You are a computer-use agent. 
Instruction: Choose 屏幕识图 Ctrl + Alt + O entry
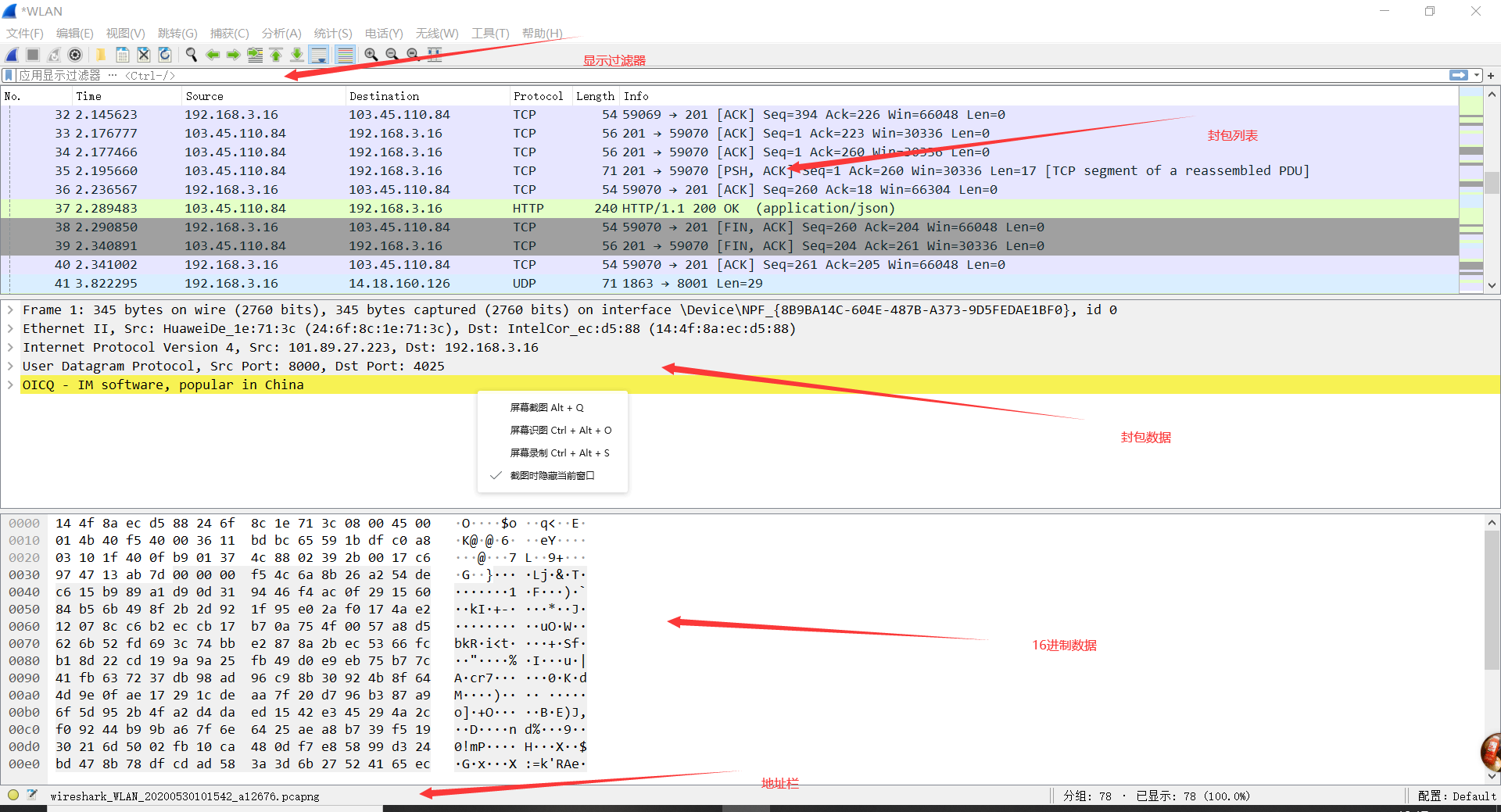[552, 430]
